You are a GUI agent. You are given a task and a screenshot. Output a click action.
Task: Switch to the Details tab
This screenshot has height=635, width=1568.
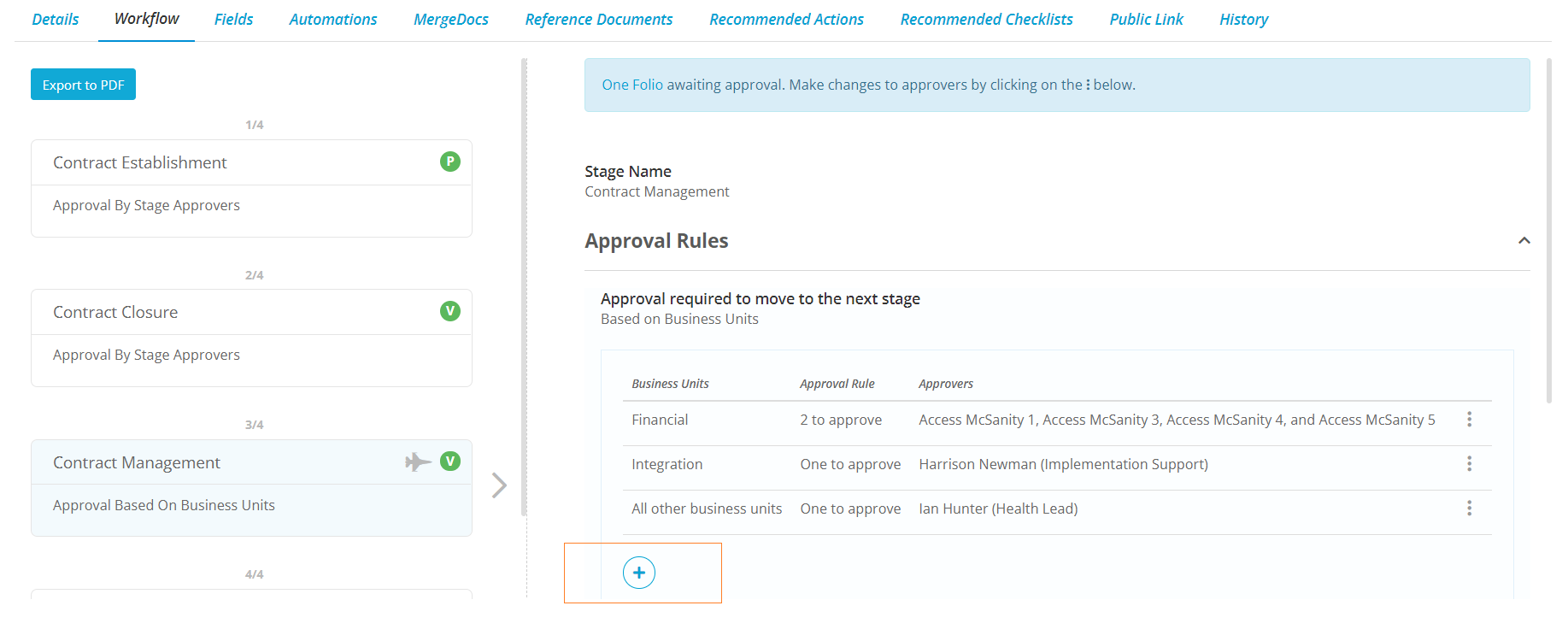coord(56,20)
